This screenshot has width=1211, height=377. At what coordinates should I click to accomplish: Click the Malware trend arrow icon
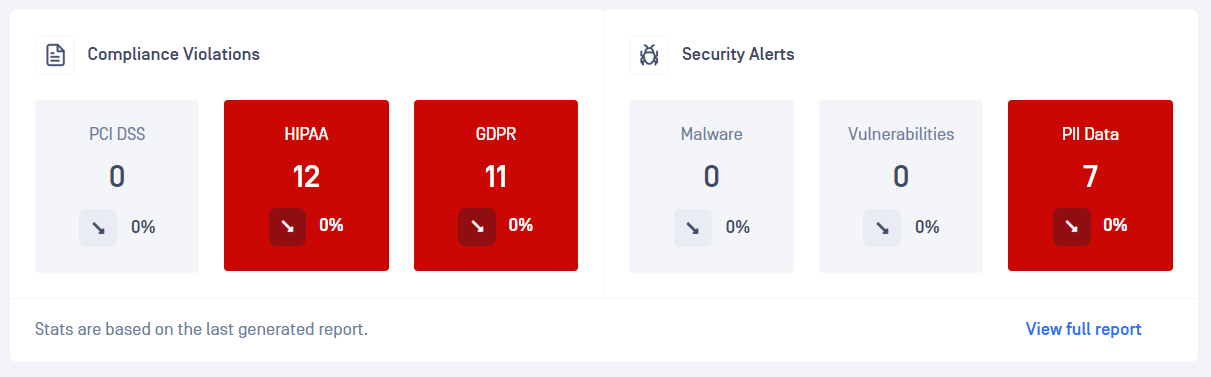coord(692,227)
